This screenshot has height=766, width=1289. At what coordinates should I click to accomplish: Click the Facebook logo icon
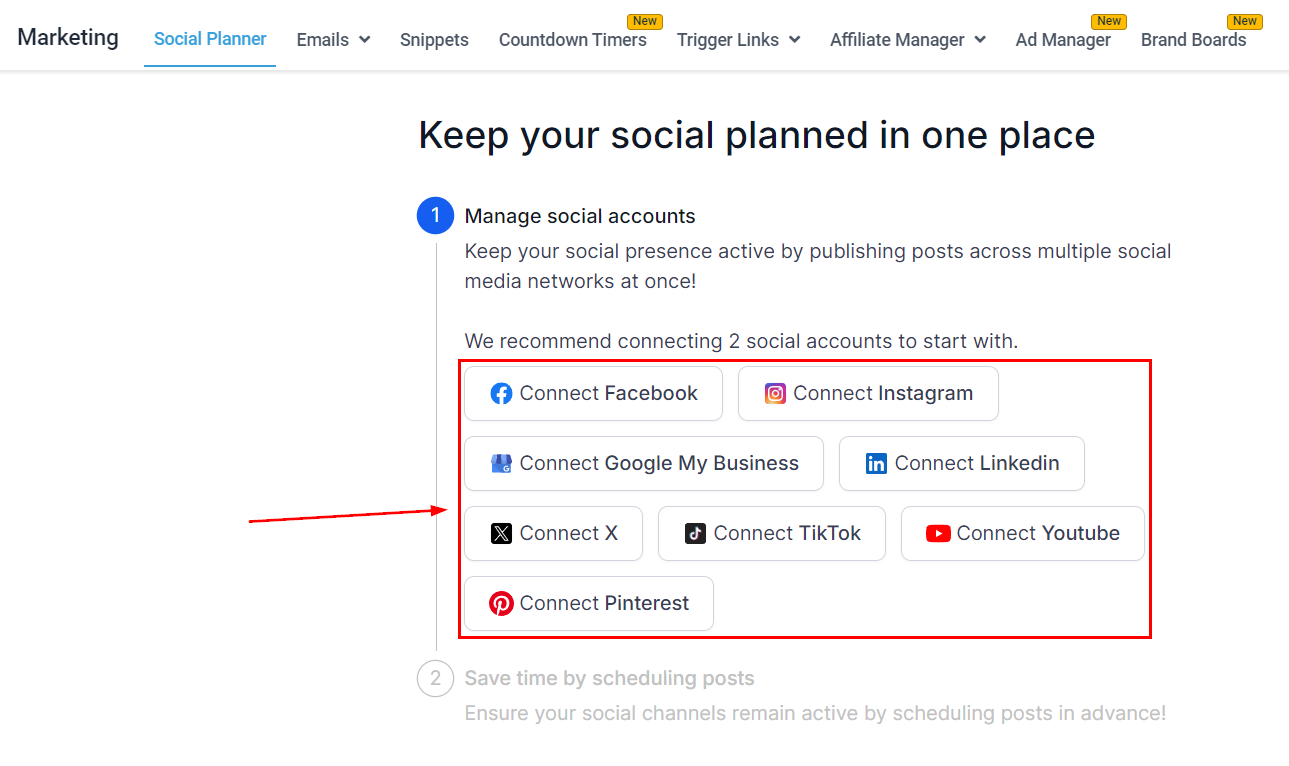(x=501, y=394)
